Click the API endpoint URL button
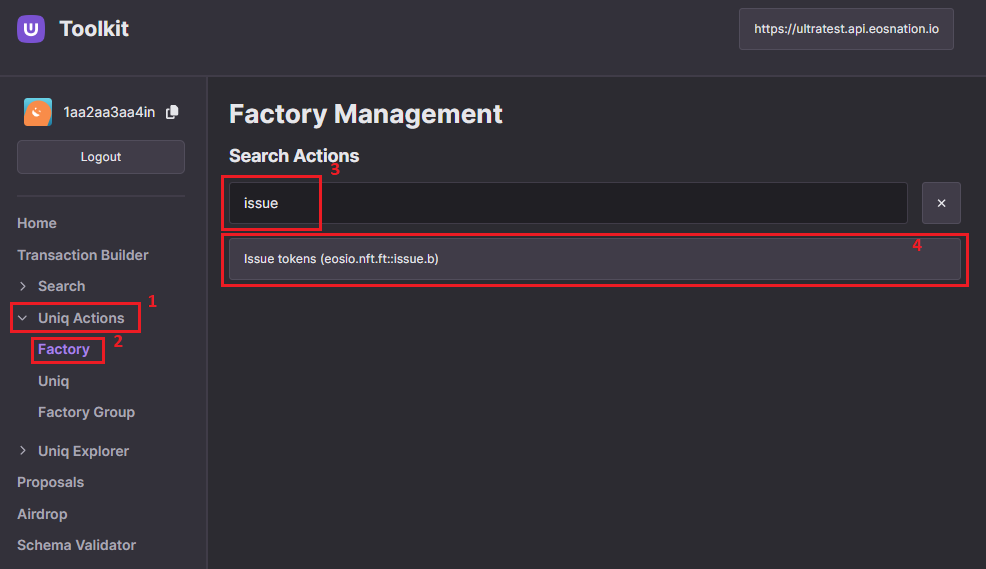The height and width of the screenshot is (569, 986). point(846,29)
